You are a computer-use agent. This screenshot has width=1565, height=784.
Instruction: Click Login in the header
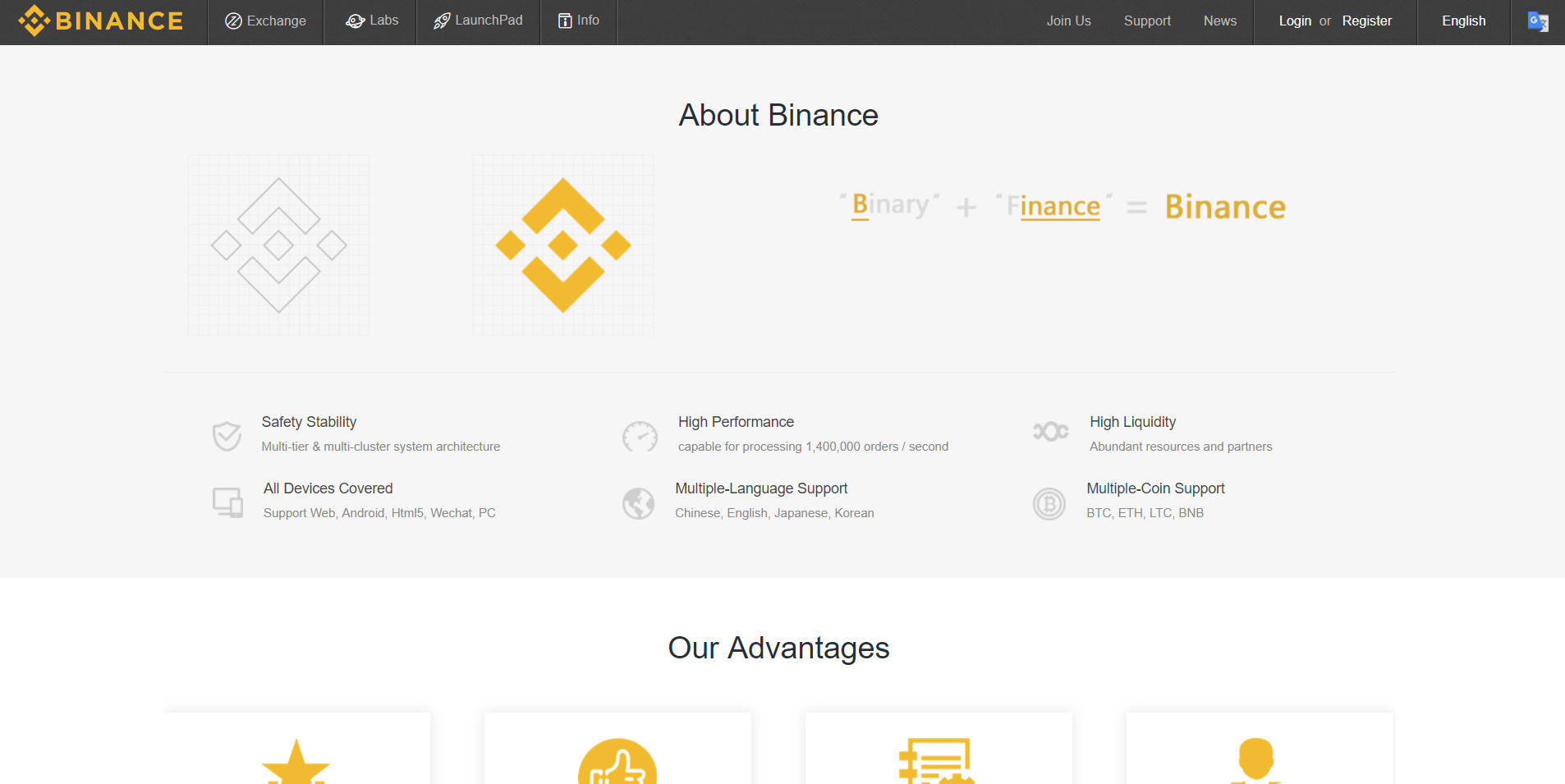coord(1295,21)
